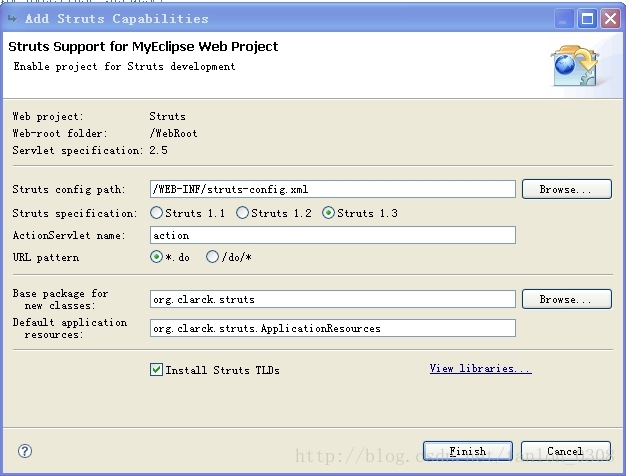The height and width of the screenshot is (476, 626).
Task: Click the Servlet specification value '2.5'
Action: 158,150
